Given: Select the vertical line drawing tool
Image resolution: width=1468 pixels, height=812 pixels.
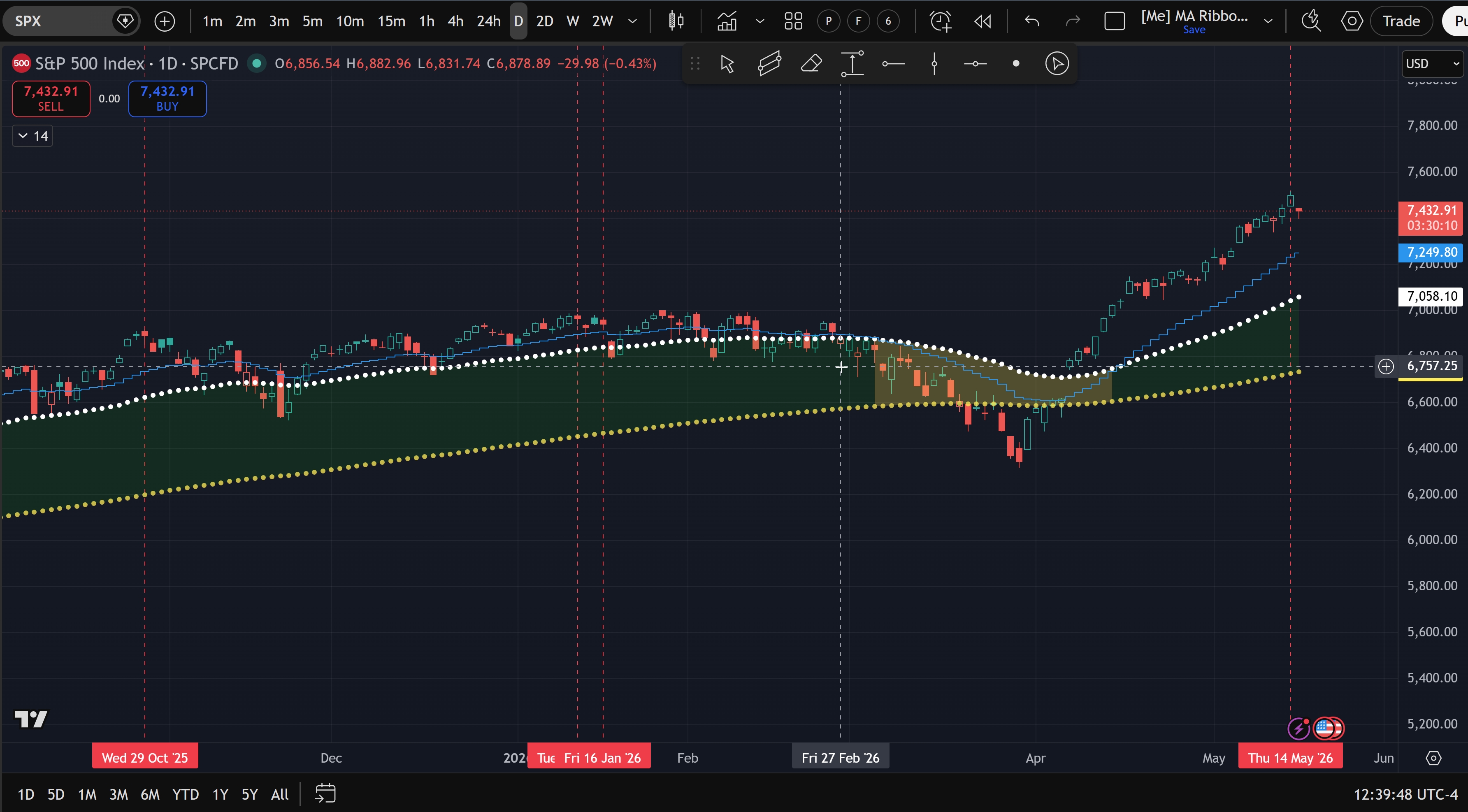Looking at the screenshot, I should (934, 63).
